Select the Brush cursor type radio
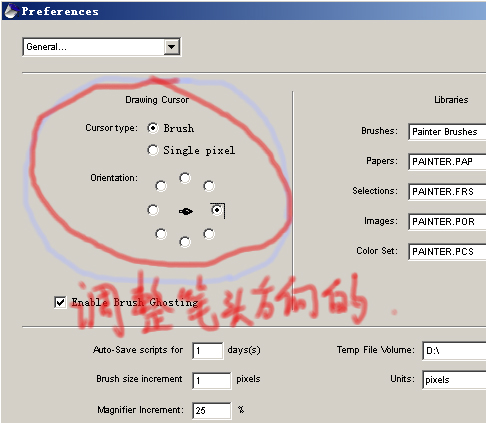 tap(153, 128)
